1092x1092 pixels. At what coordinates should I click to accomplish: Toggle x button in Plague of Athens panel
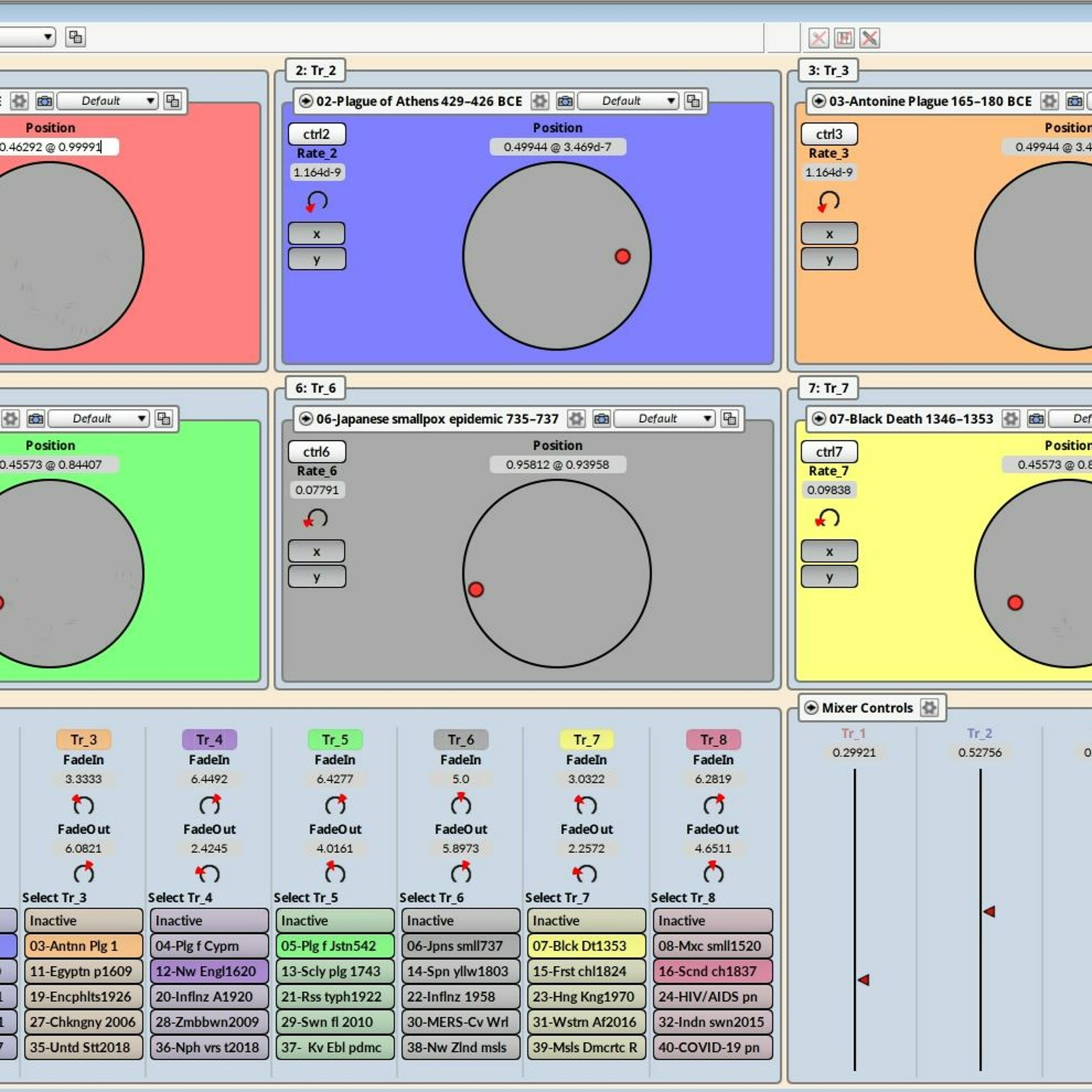[317, 233]
